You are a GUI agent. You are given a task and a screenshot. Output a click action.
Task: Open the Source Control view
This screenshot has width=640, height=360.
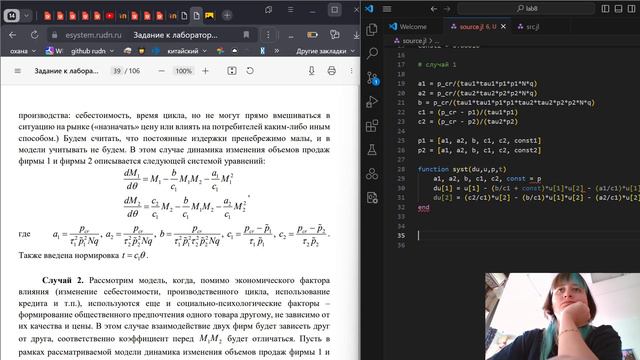[373, 78]
